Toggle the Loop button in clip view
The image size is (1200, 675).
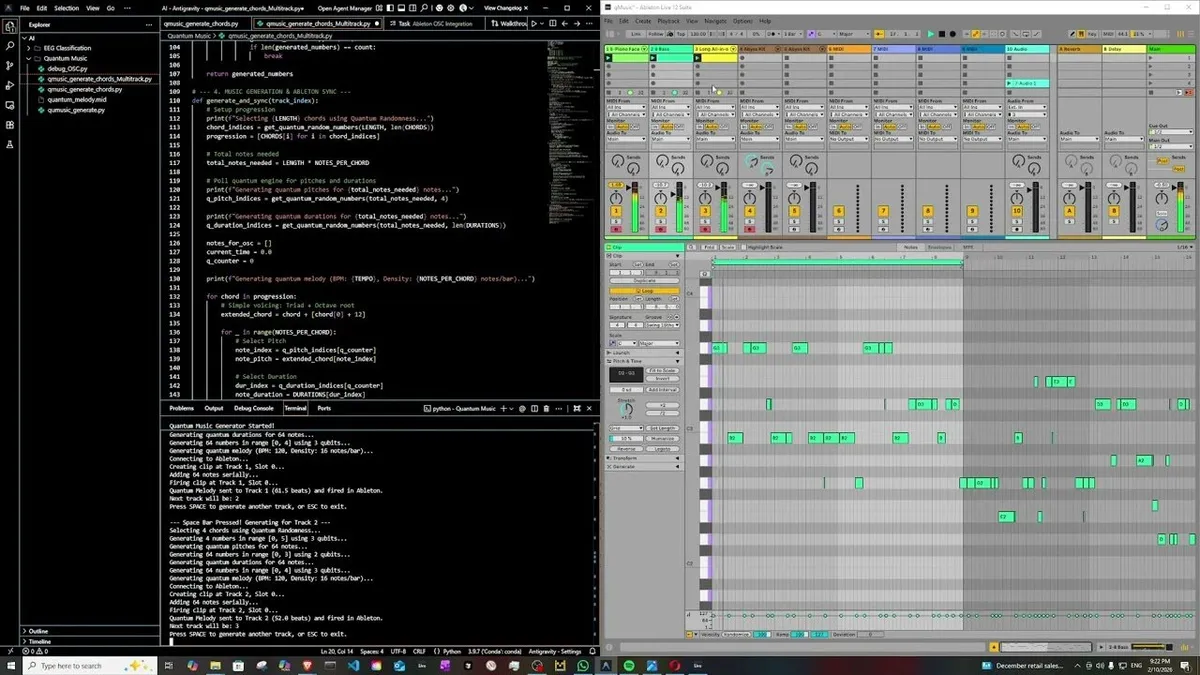coord(645,290)
